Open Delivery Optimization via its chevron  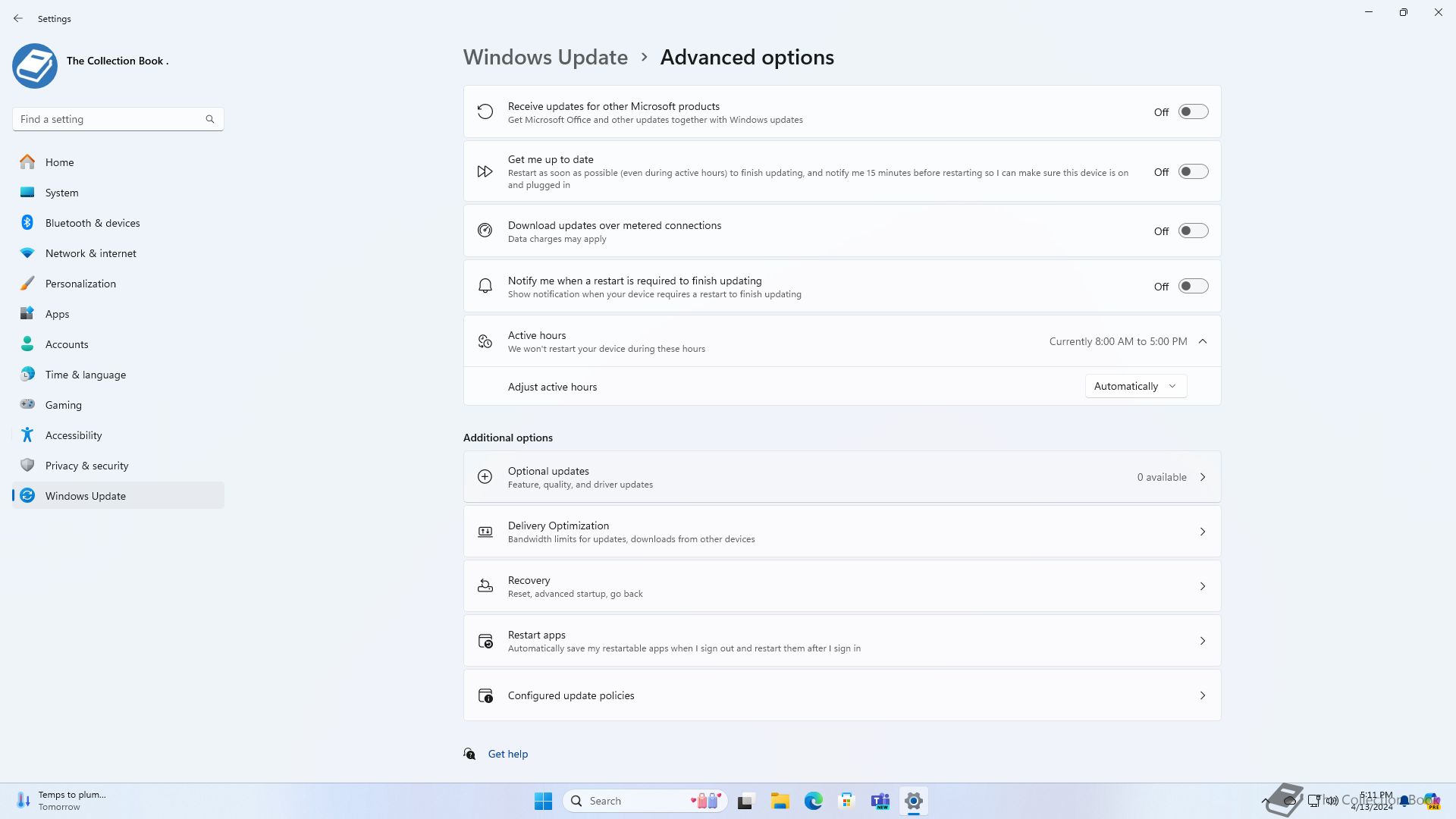pos(1203,532)
